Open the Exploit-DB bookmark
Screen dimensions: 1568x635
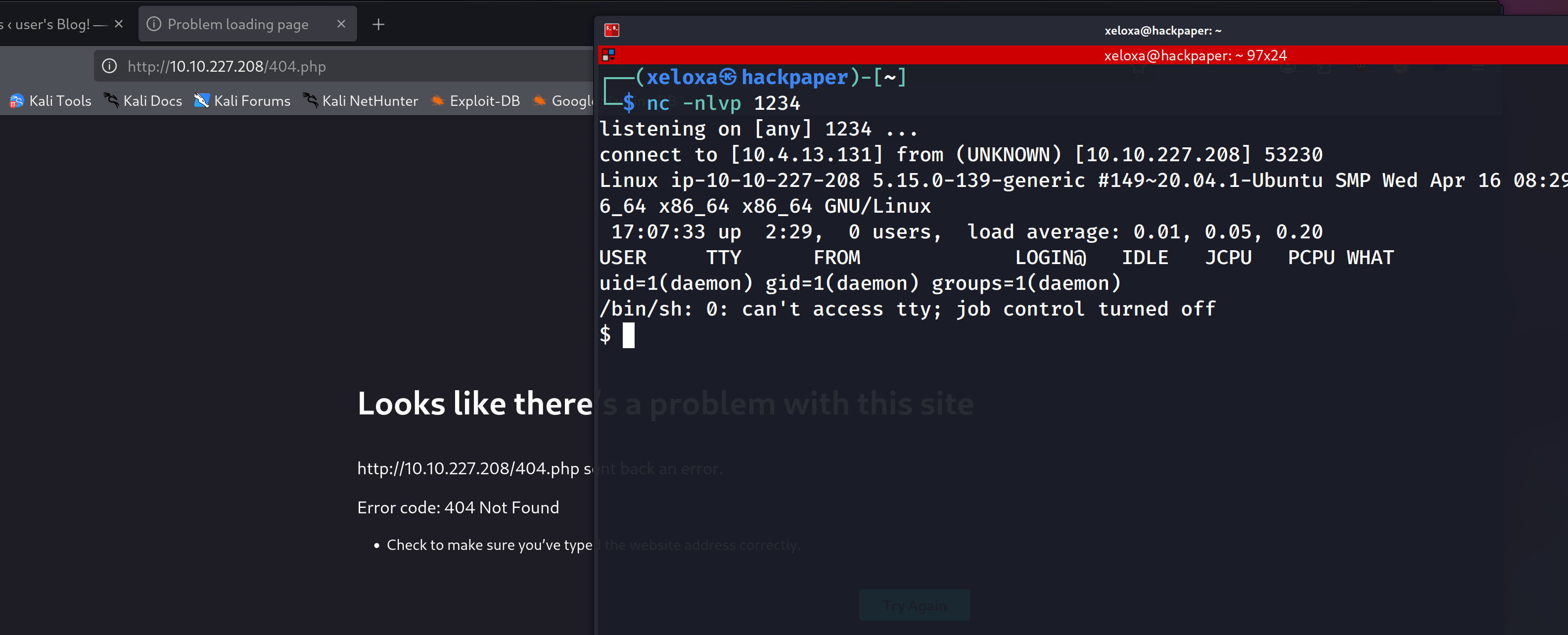pos(475,101)
